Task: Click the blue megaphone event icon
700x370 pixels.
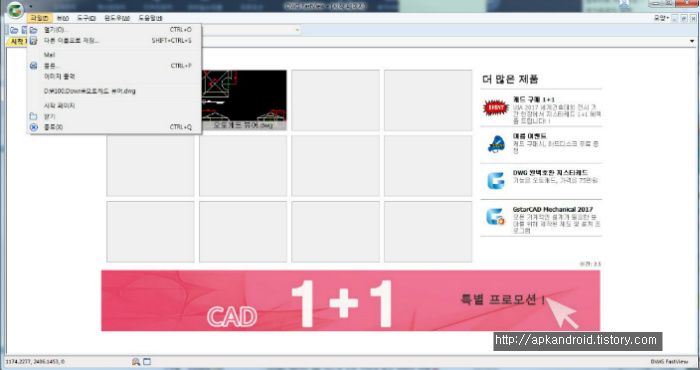Action: tap(496, 144)
